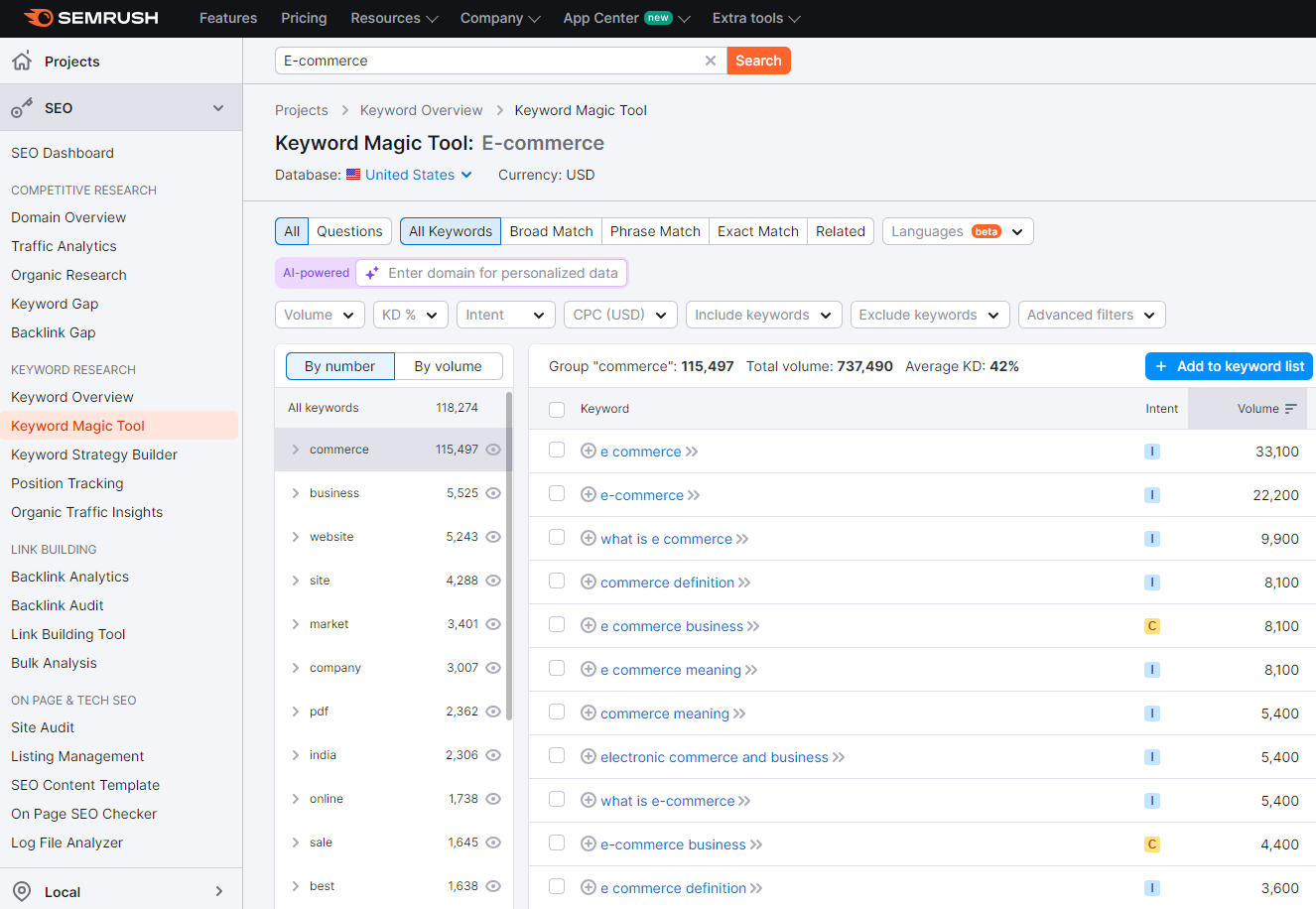
Task: Select the Exact Match tab
Action: pos(758,231)
